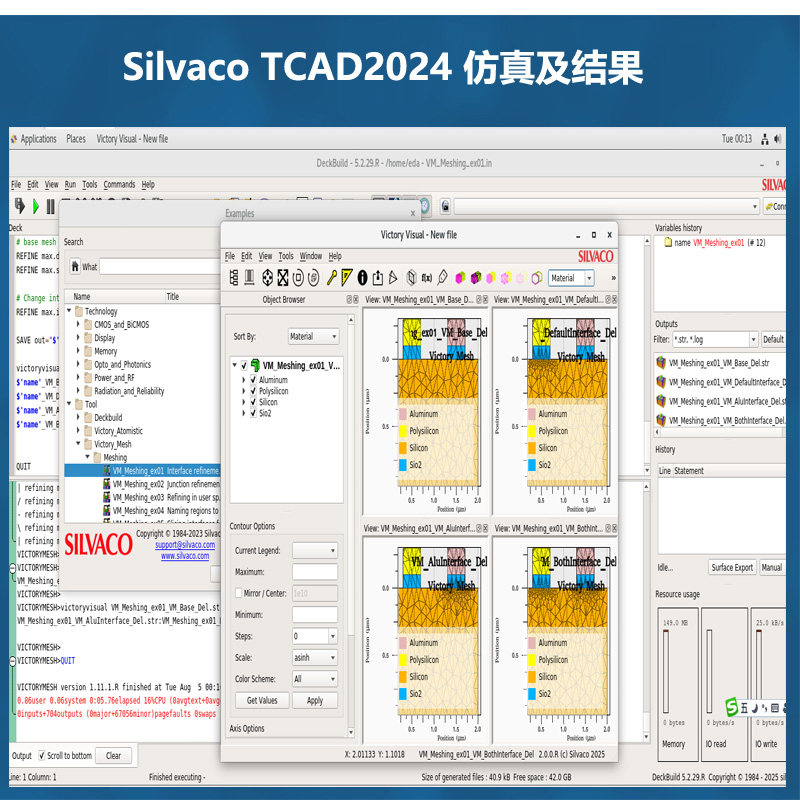Image resolution: width=800 pixels, height=800 pixels.
Task: Click the zoom-to-fit crossed box icon
Action: point(283,278)
